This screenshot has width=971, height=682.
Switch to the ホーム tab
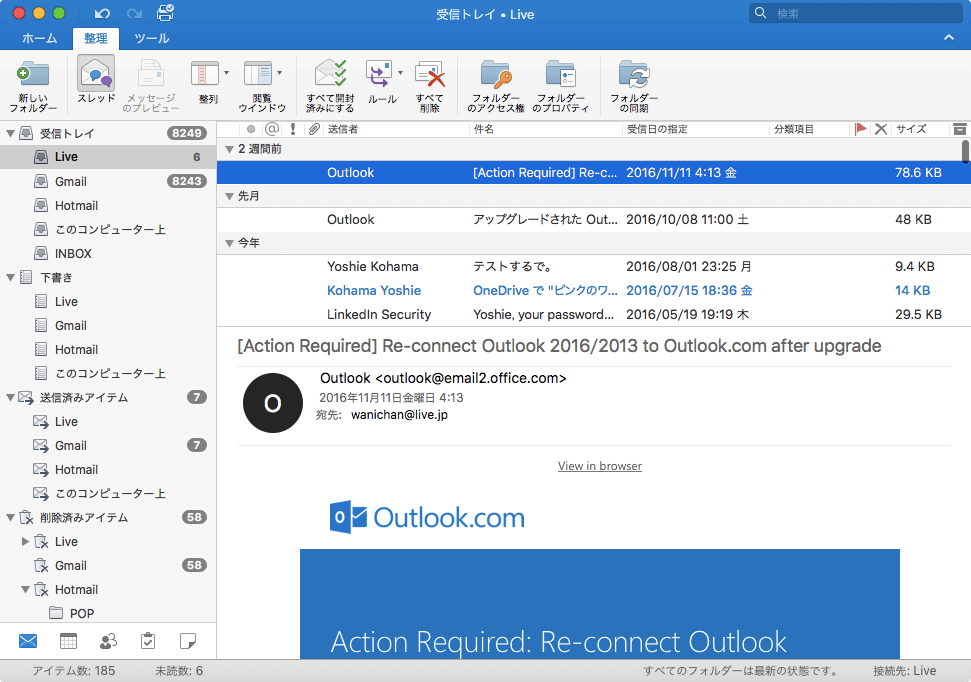(x=39, y=38)
